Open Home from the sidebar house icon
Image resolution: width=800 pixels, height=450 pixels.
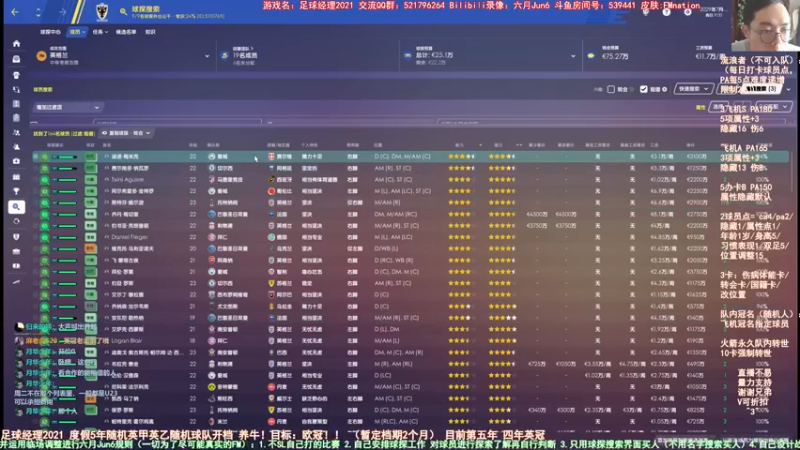(16, 43)
